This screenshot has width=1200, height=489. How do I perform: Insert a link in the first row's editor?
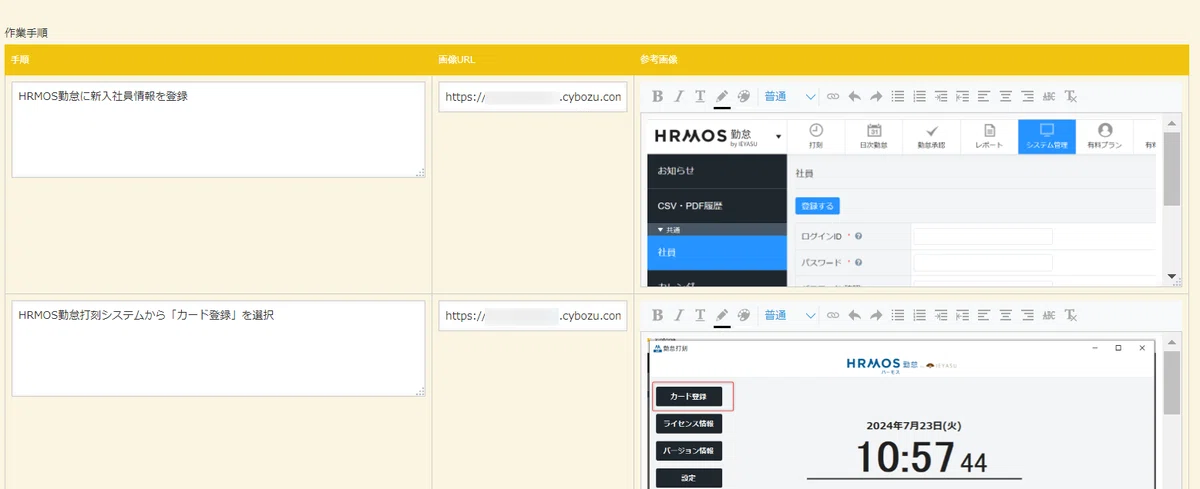pyautogui.click(x=833, y=97)
